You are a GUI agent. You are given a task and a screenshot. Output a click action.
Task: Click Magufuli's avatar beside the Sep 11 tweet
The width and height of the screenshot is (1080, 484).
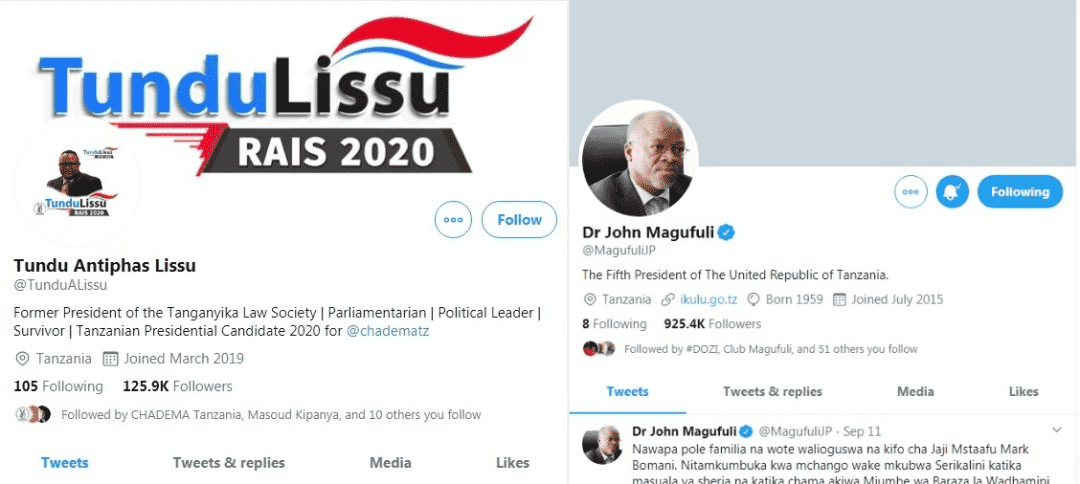click(601, 443)
